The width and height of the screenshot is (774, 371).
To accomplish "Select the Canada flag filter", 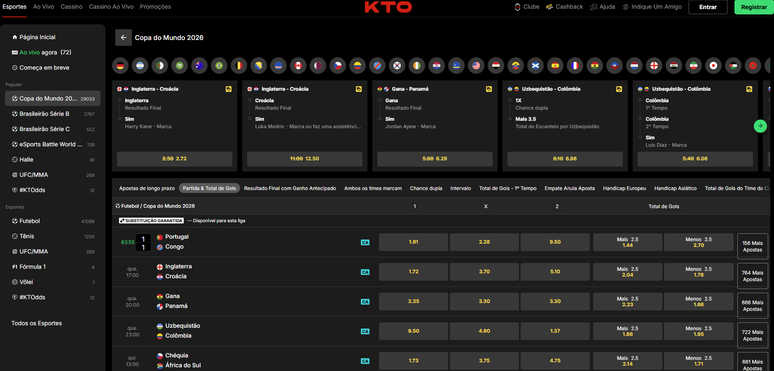I will click(298, 66).
